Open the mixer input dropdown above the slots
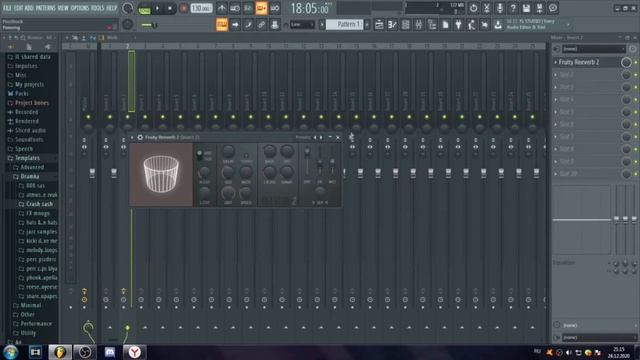Image resolution: width=640 pixels, height=360 pixels. (593, 49)
